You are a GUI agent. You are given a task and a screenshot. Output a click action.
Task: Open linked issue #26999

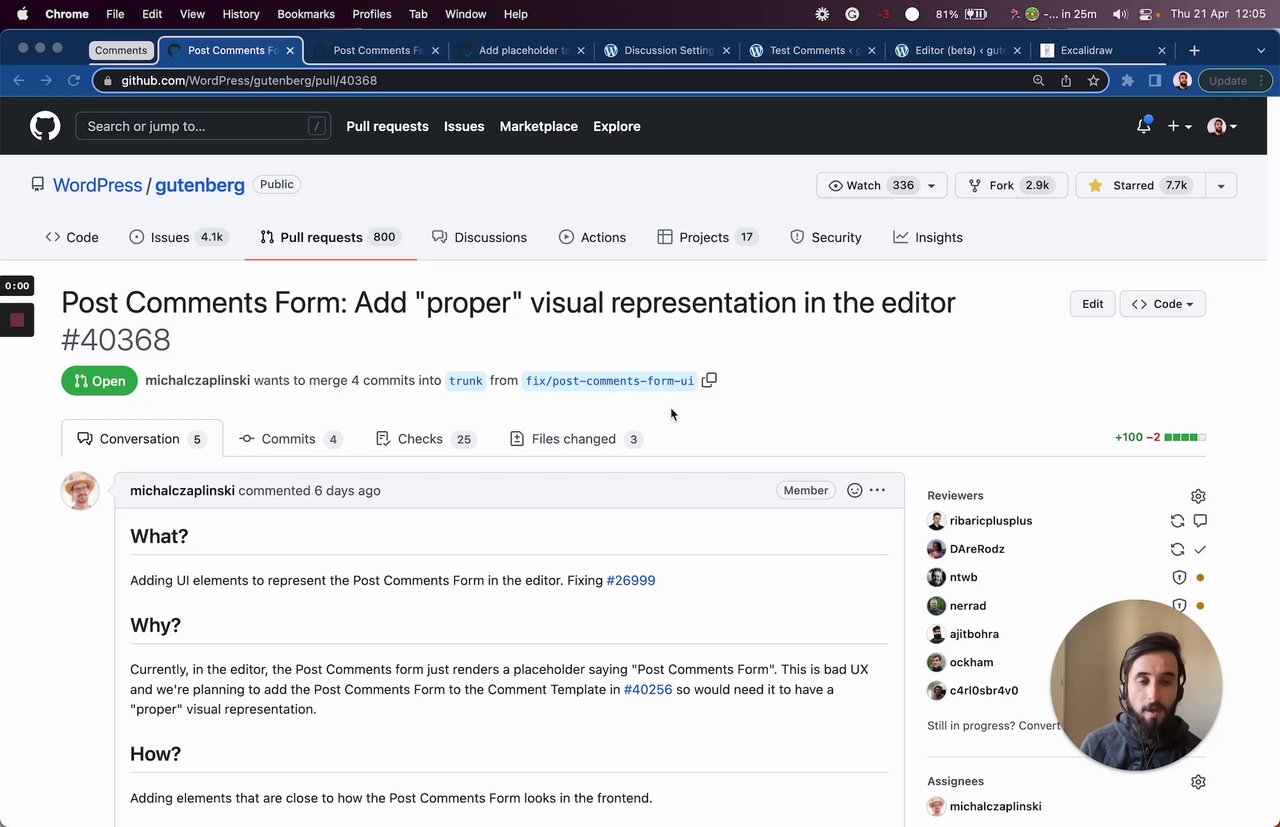click(631, 580)
